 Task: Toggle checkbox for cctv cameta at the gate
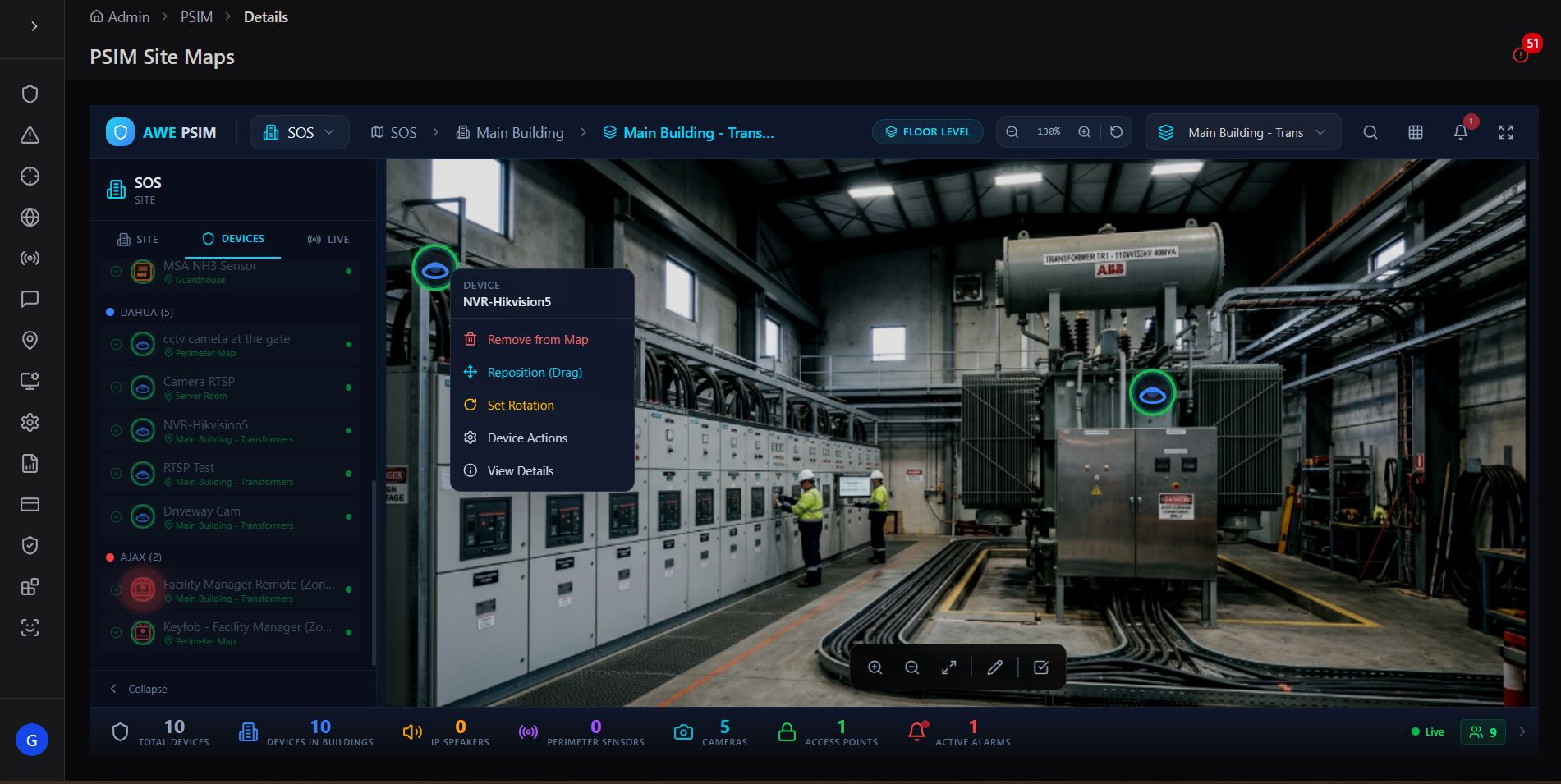click(116, 345)
